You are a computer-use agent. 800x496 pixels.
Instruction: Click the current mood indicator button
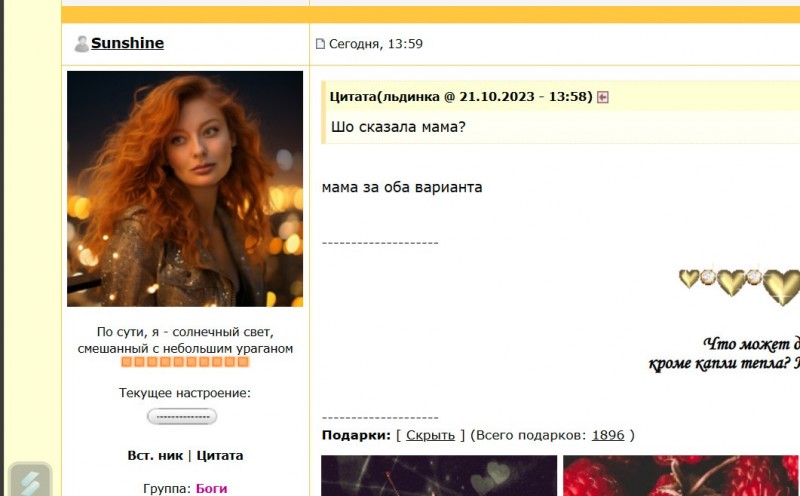pyautogui.click(x=182, y=416)
